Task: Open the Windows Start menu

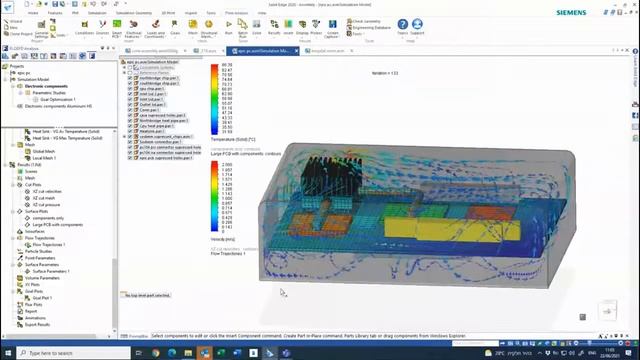Action: click(x=8, y=353)
